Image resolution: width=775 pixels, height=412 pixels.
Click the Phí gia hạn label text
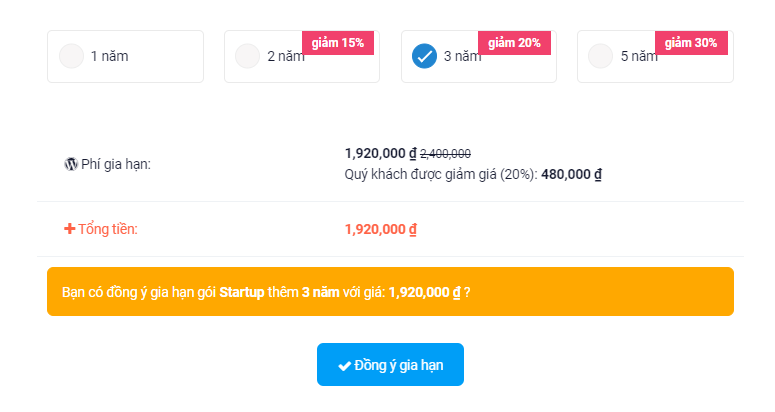point(116,165)
